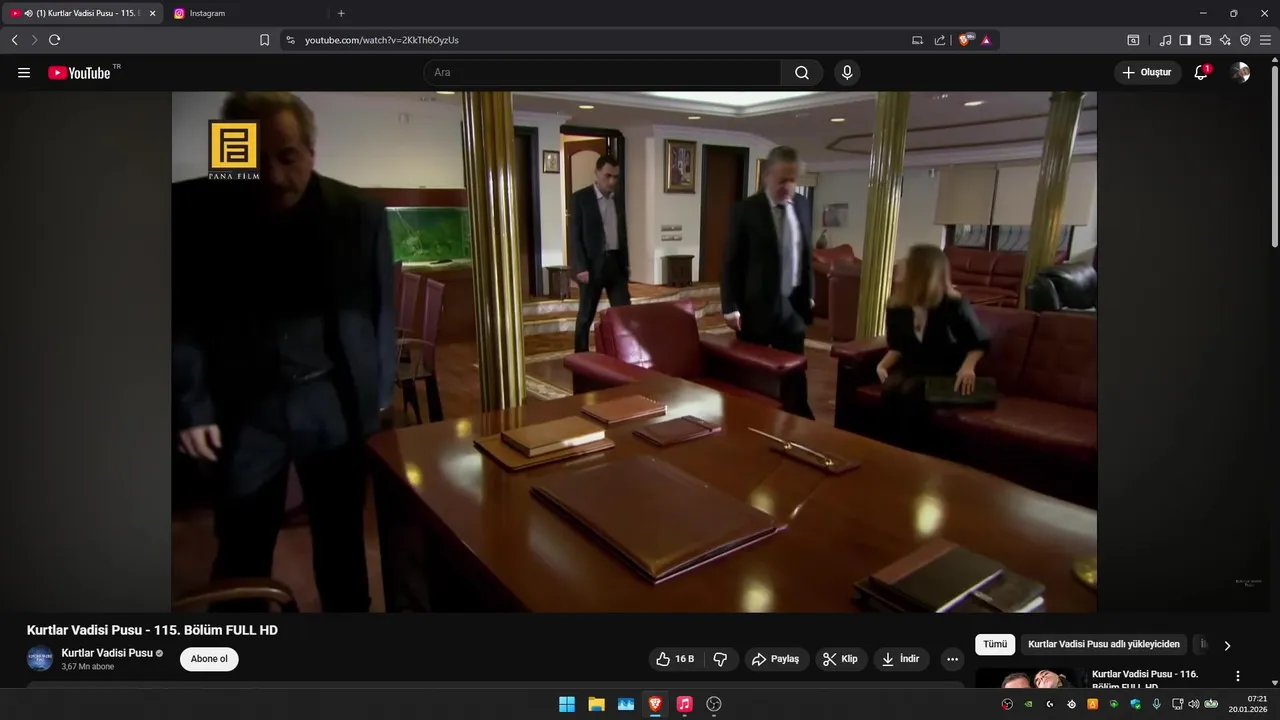Select Kurtlar Vadisi Pusu adlı yükleyiciden chip

coord(1104,644)
